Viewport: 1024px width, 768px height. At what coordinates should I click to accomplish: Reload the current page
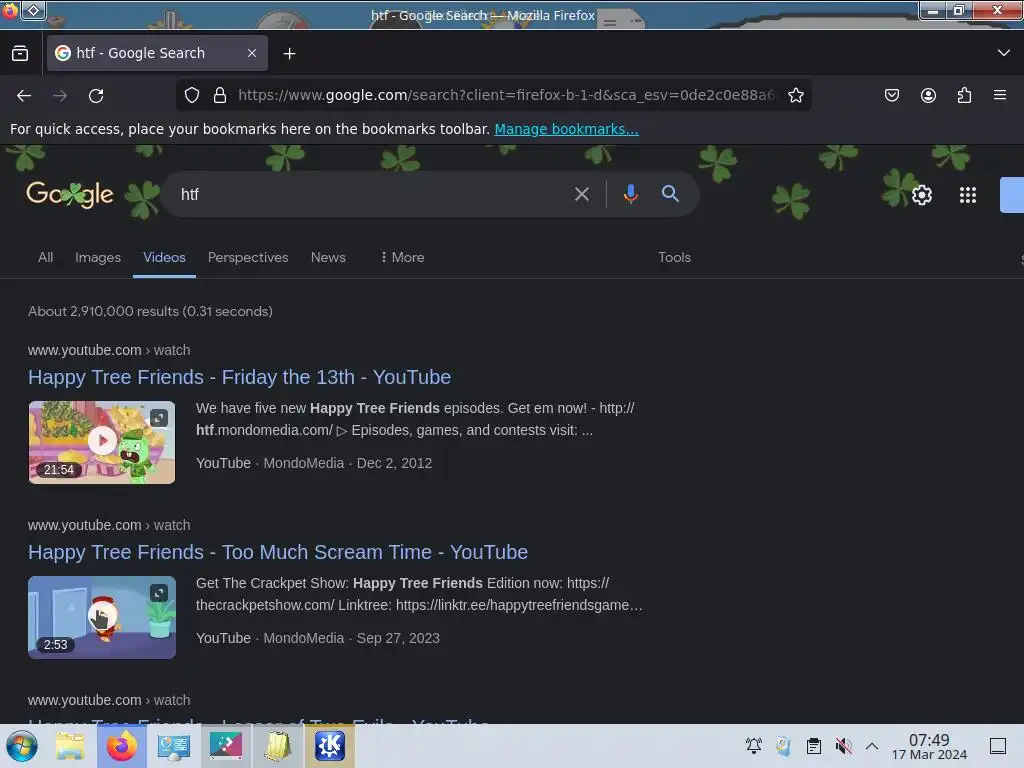(x=96, y=96)
